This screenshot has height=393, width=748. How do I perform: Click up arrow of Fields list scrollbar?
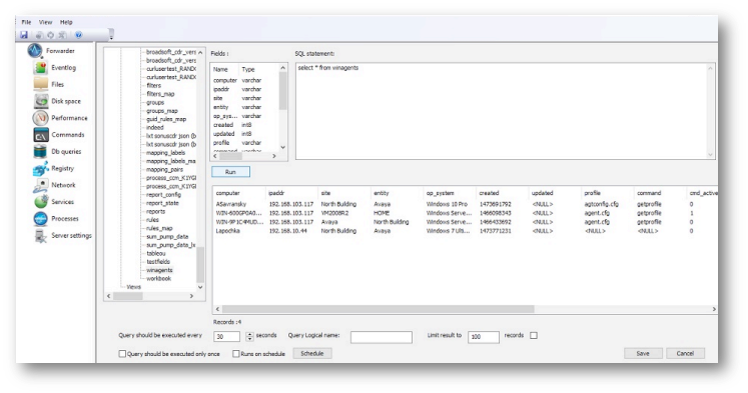pos(283,68)
